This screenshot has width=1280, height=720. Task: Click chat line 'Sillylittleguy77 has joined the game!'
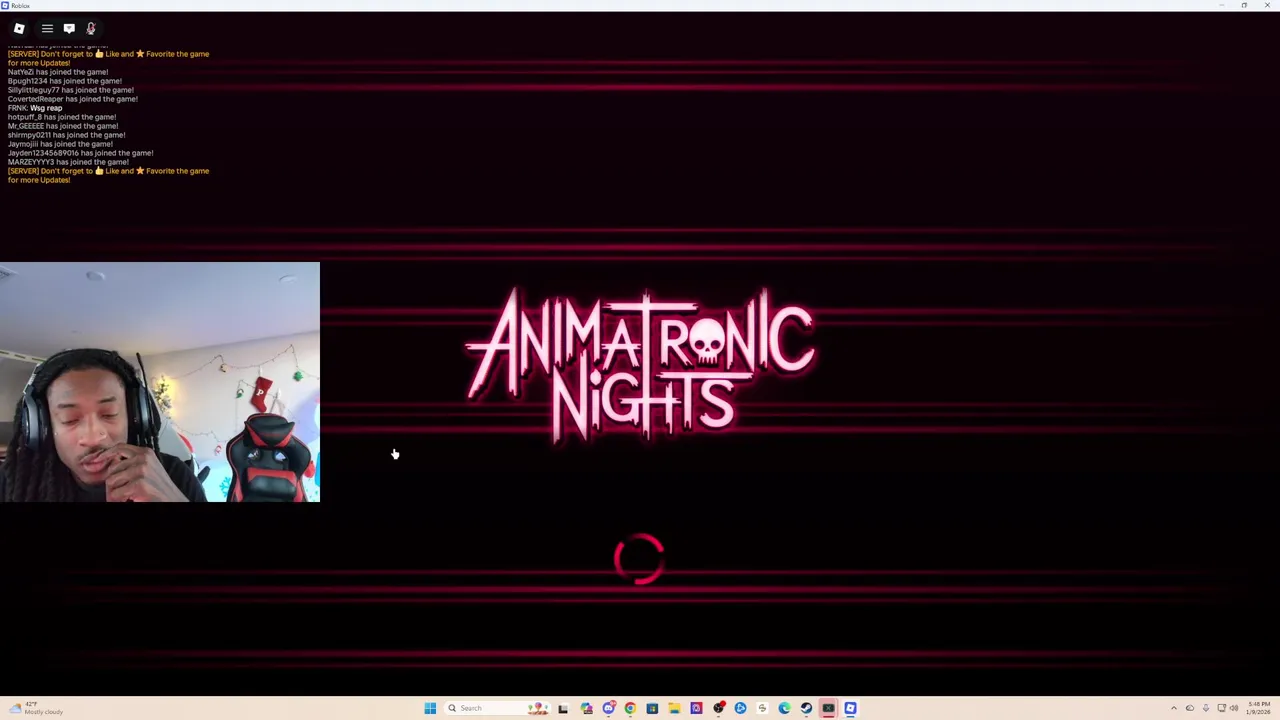tap(71, 90)
